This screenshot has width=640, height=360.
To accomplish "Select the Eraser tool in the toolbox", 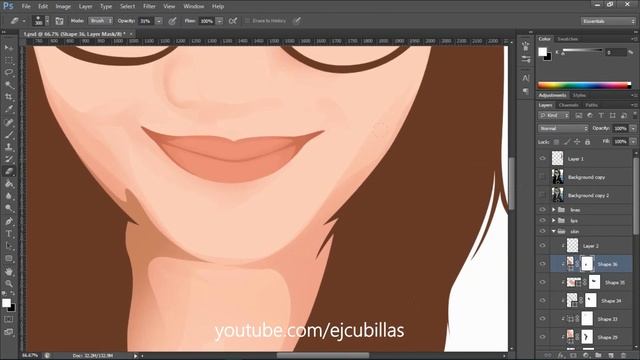I will pyautogui.click(x=9, y=171).
